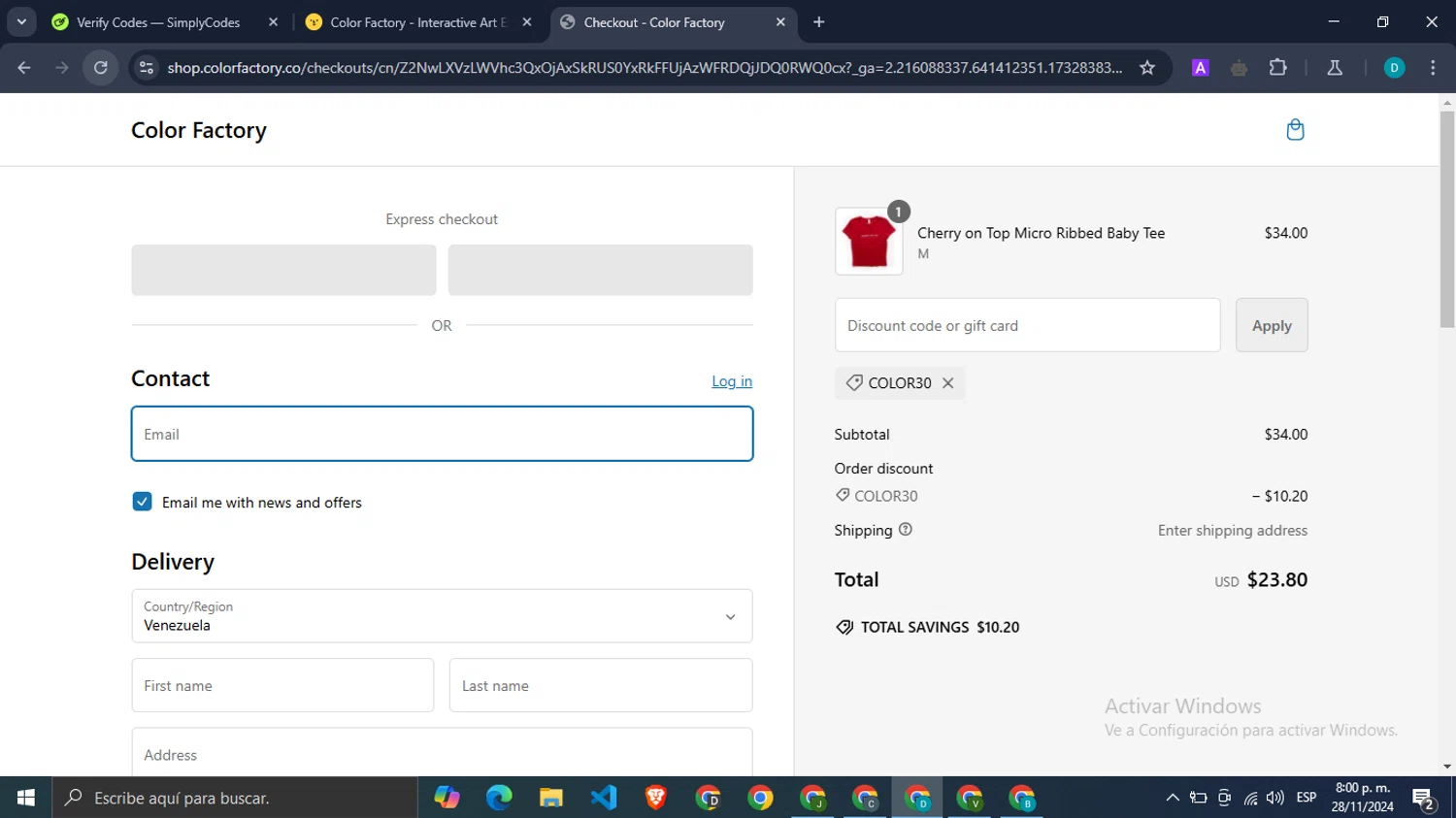Focus the First name field
Screen dimensions: 1456x818
282,685
